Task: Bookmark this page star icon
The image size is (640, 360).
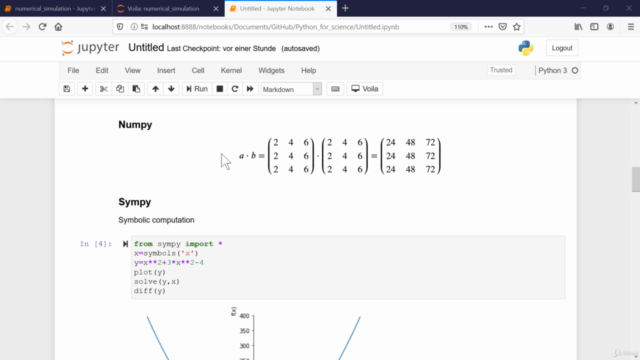Action: pos(517,27)
